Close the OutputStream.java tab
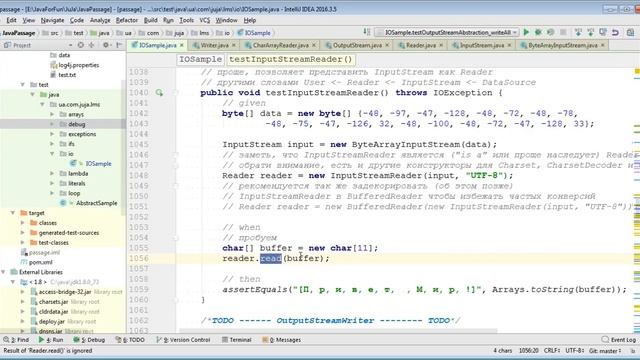Image resolution: width=640 pixels, height=360 pixels. (x=387, y=45)
